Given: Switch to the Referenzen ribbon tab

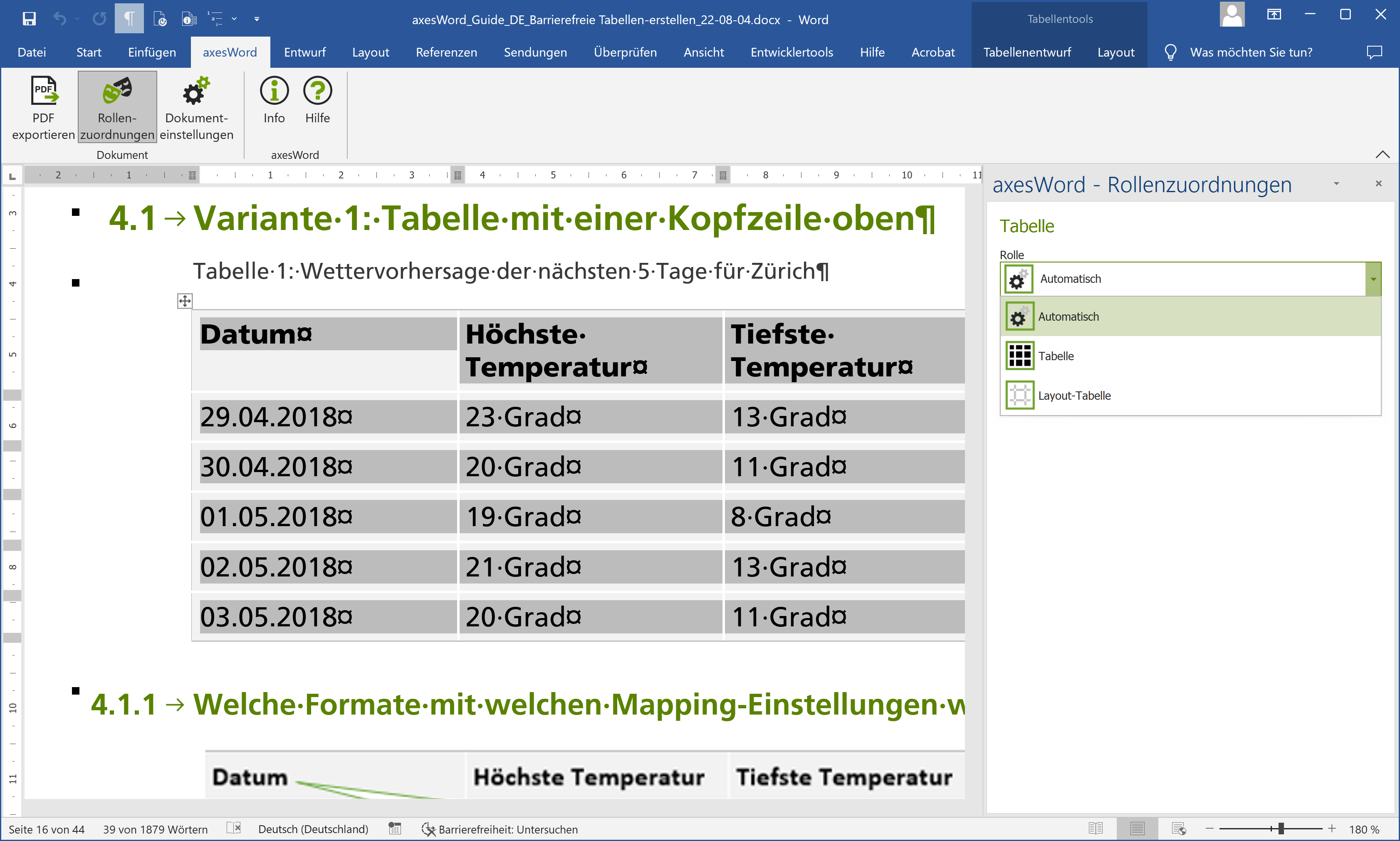Looking at the screenshot, I should point(446,52).
